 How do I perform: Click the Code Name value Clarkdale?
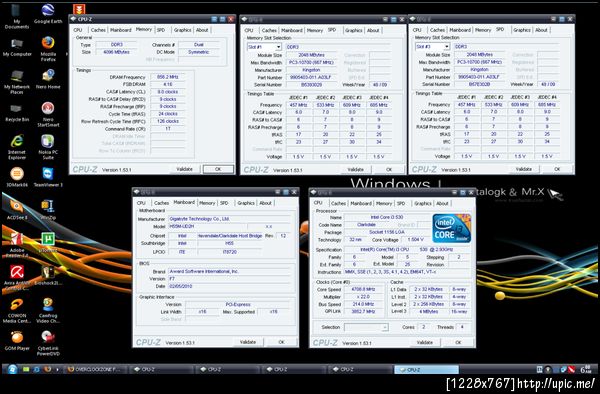(x=366, y=225)
